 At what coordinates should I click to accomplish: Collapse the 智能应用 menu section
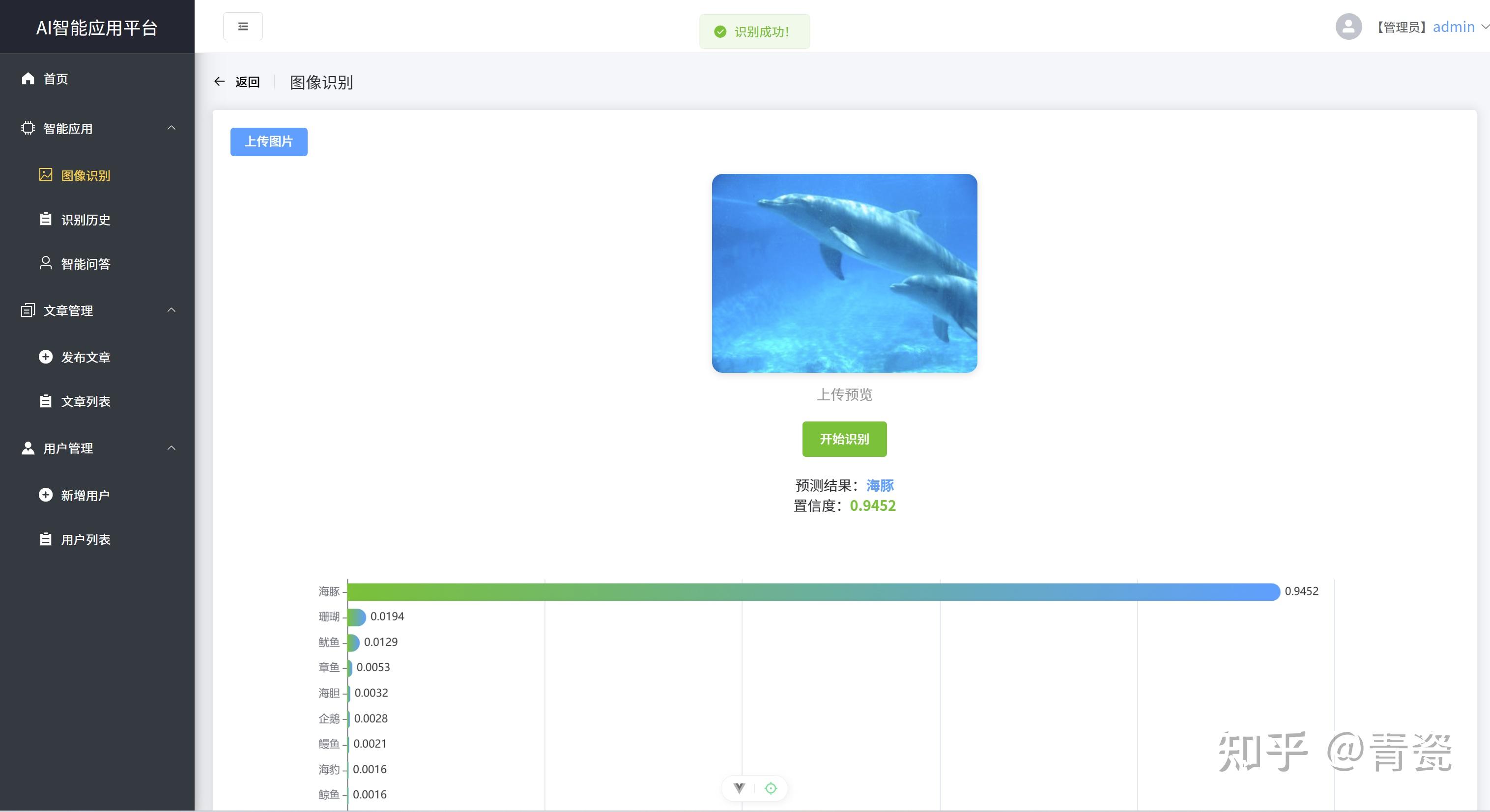[x=171, y=128]
